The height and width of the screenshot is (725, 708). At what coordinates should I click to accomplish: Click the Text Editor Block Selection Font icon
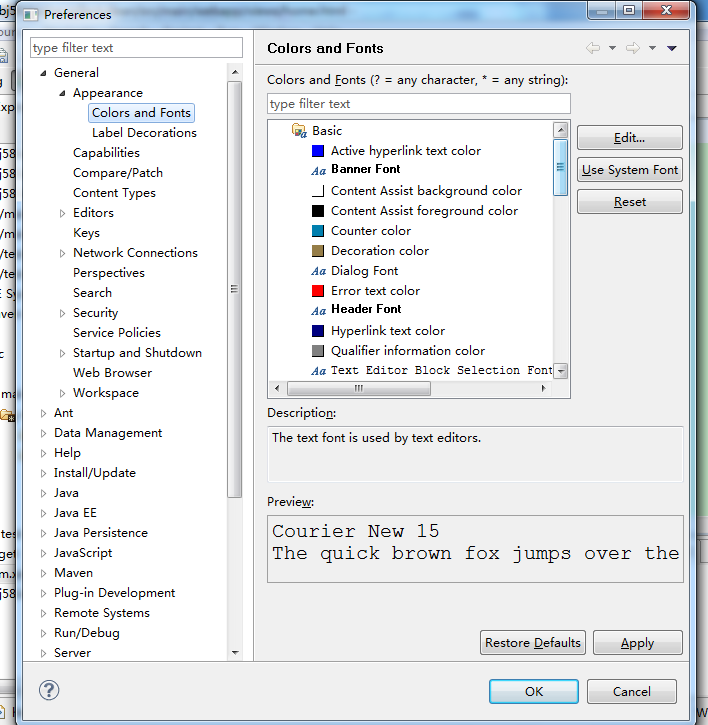[x=318, y=371]
